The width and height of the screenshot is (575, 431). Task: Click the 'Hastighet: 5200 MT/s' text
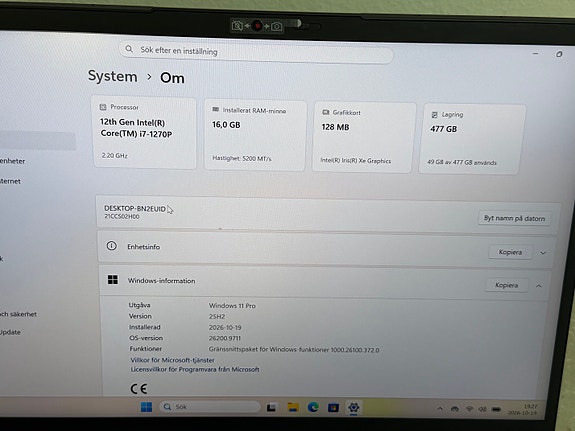(242, 158)
